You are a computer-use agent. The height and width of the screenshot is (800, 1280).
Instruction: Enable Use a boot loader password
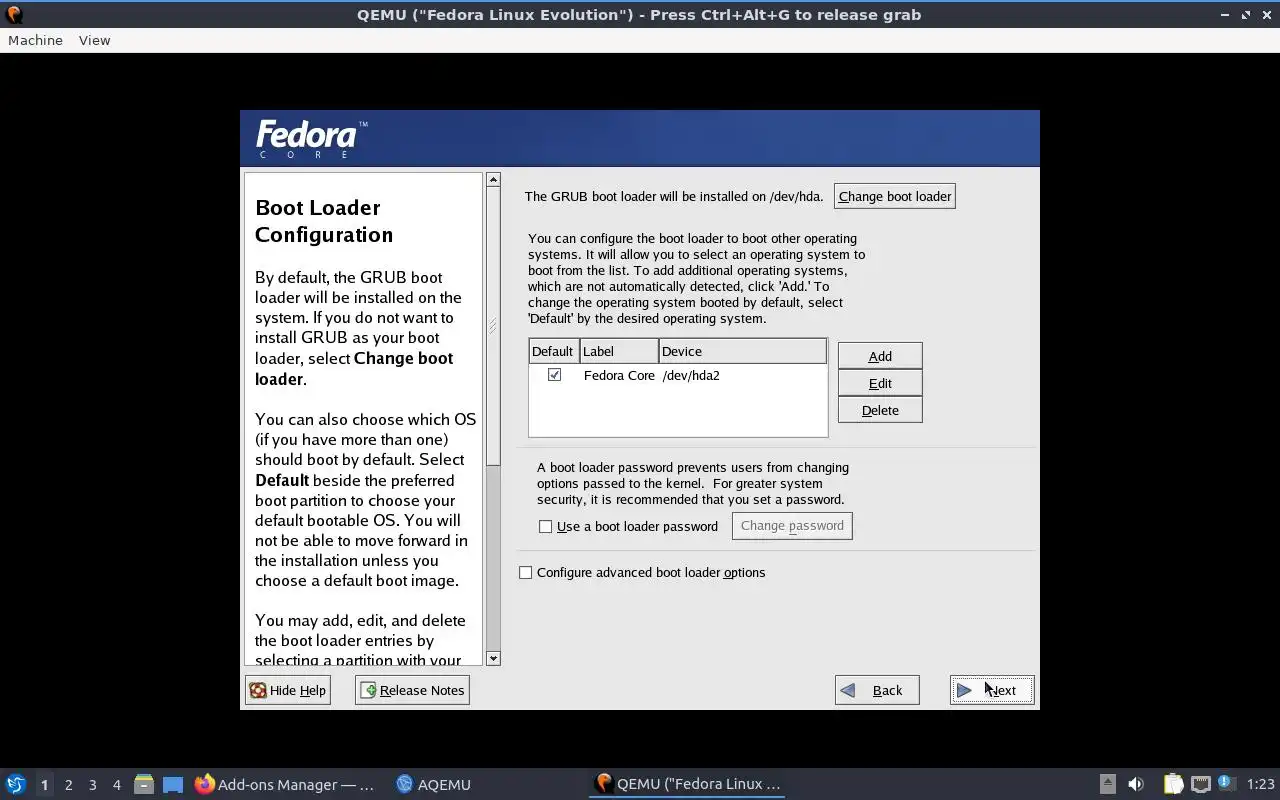(x=546, y=526)
